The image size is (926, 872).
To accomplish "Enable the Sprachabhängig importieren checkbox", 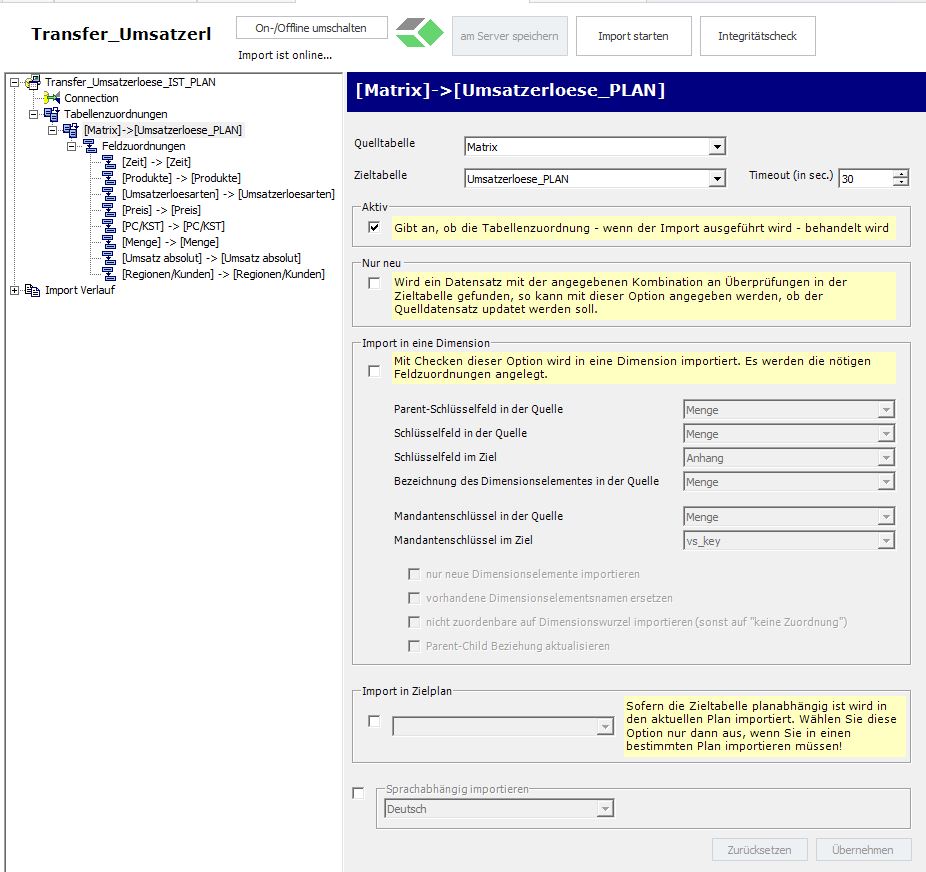I will click(x=358, y=793).
